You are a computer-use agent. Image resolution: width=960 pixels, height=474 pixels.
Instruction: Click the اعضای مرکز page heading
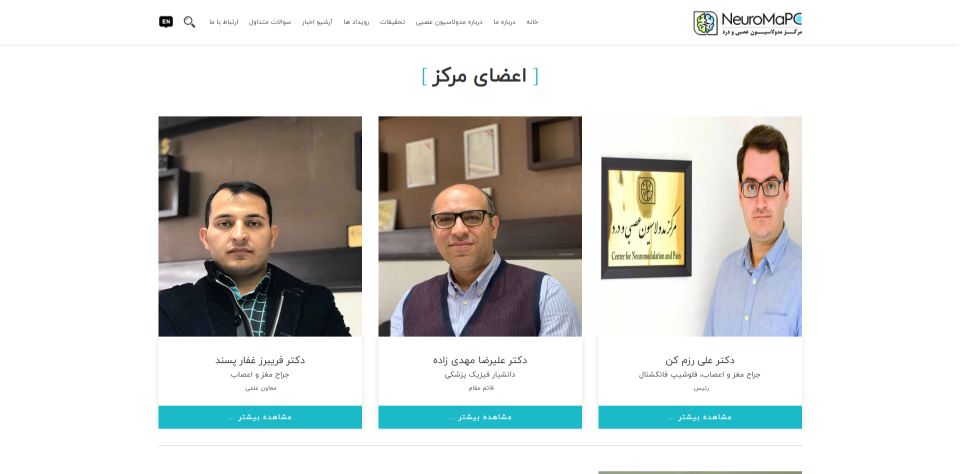(x=479, y=77)
